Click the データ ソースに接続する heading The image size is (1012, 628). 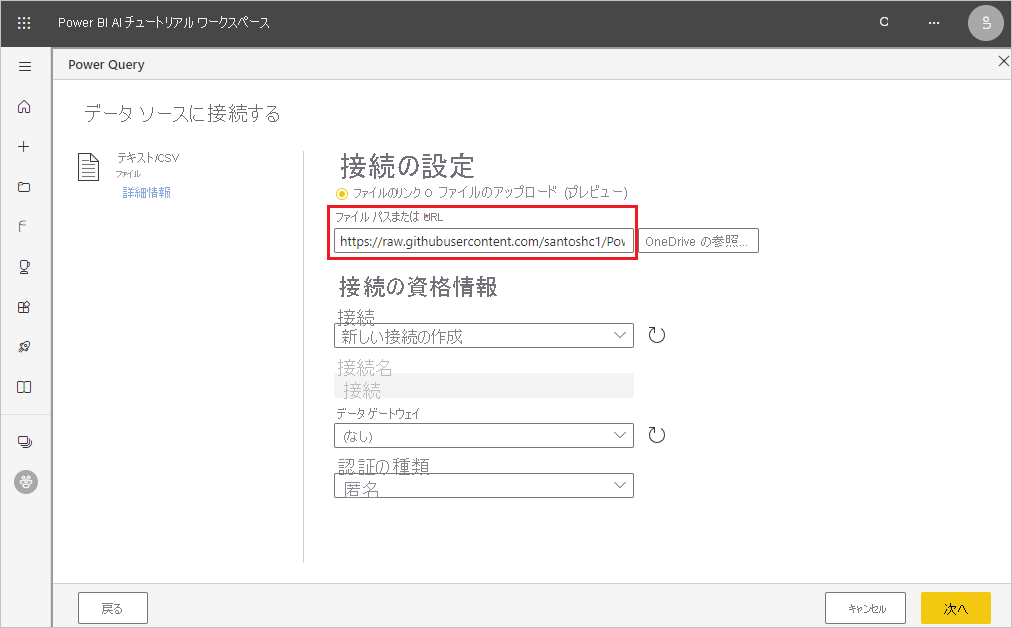click(x=183, y=114)
